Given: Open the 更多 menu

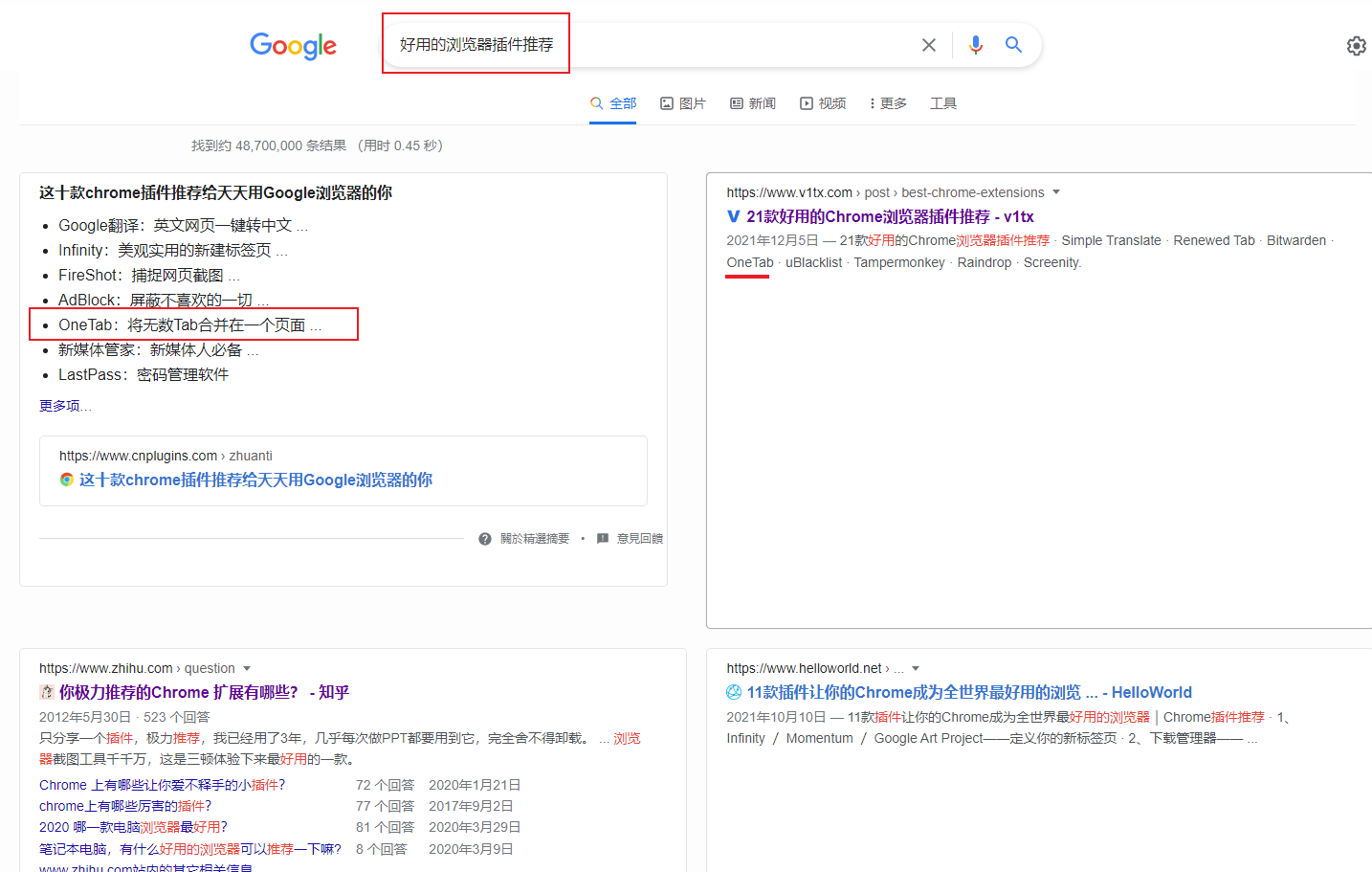Looking at the screenshot, I should point(888,103).
